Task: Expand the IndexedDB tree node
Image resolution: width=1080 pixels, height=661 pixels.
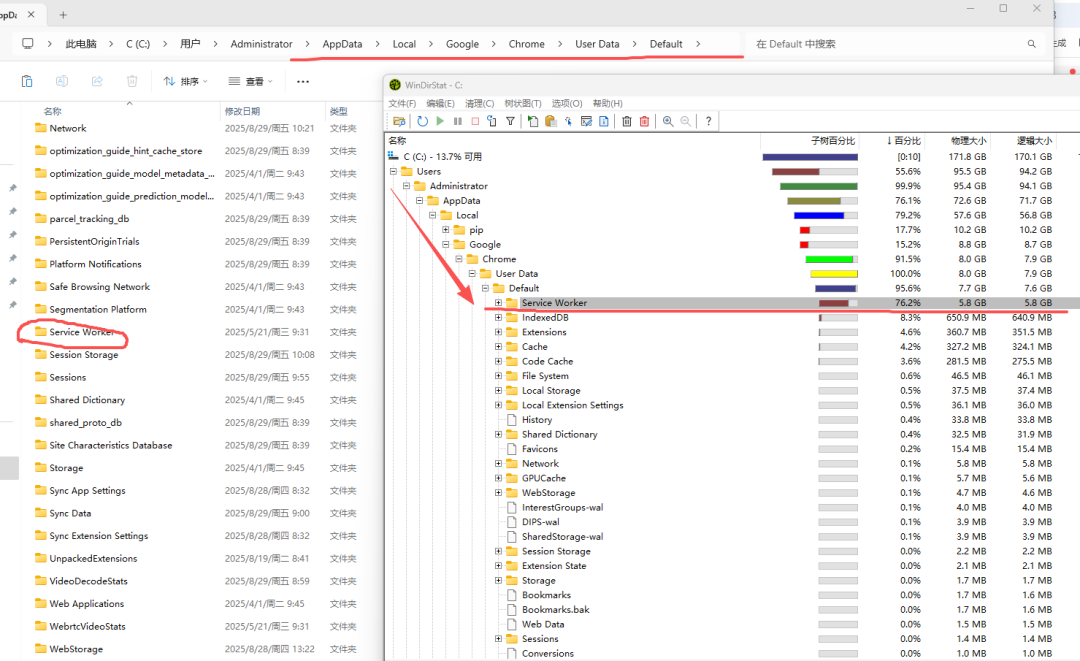Action: [498, 318]
